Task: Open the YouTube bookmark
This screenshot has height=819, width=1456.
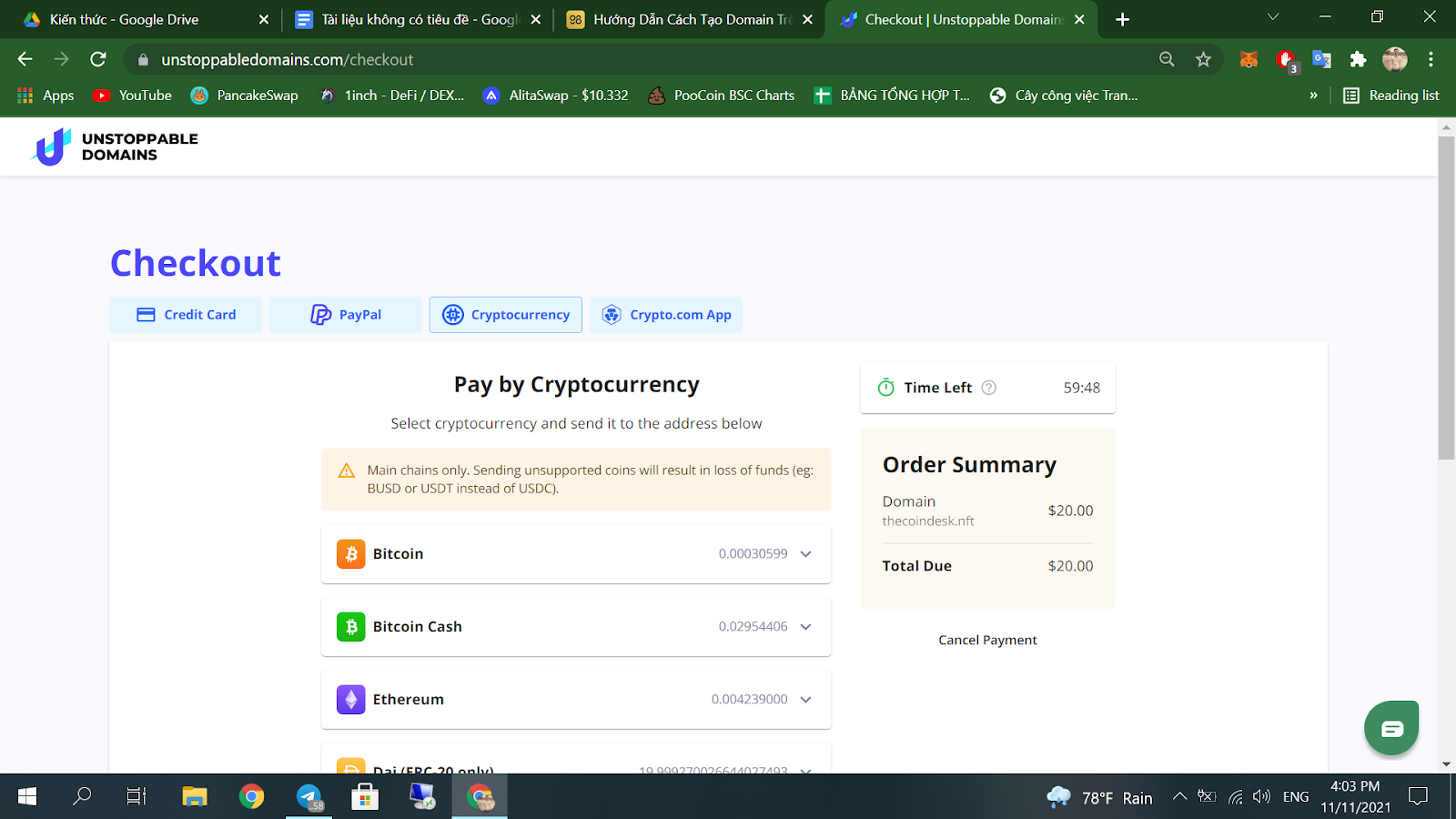Action: pos(133,96)
